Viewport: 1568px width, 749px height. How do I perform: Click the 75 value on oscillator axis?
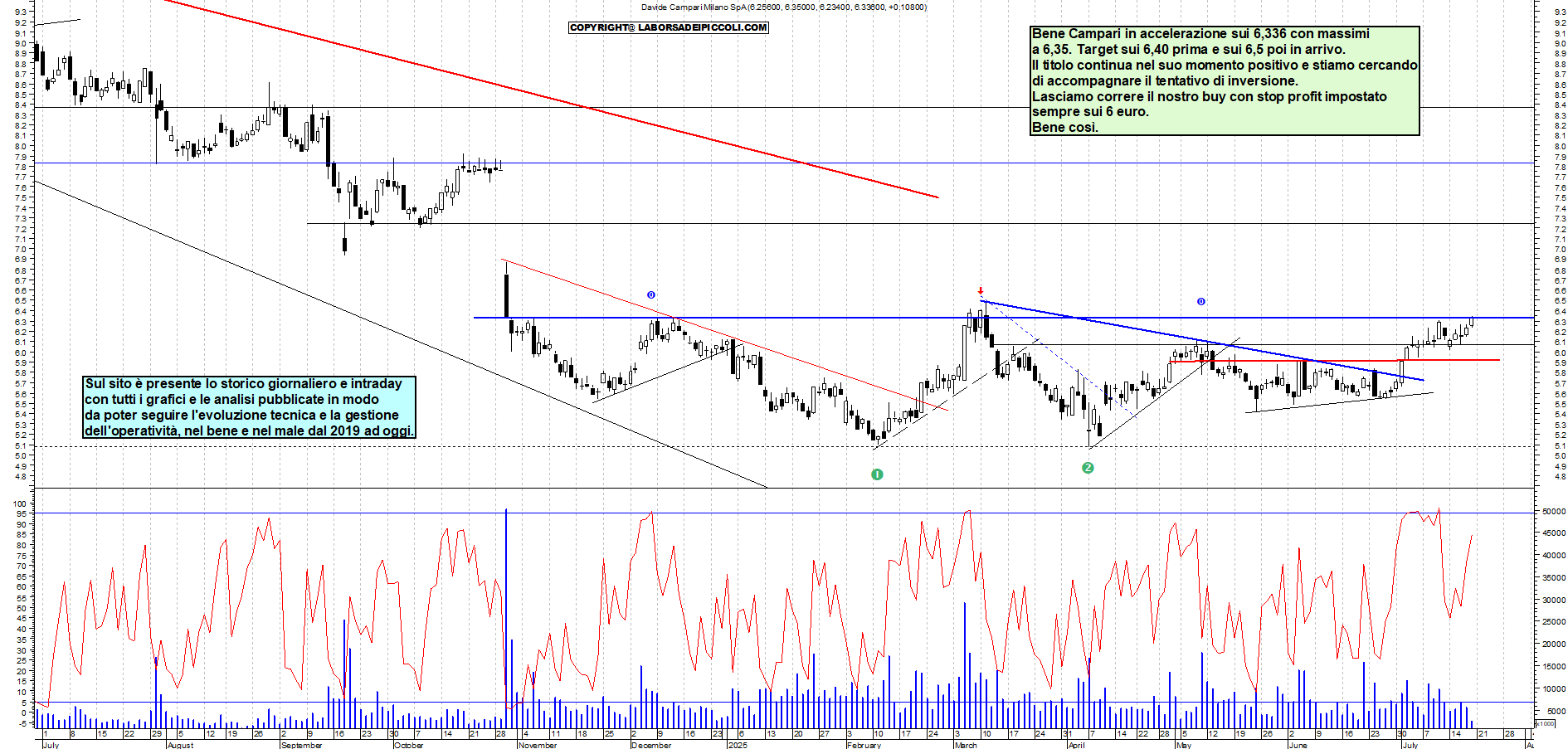point(22,556)
